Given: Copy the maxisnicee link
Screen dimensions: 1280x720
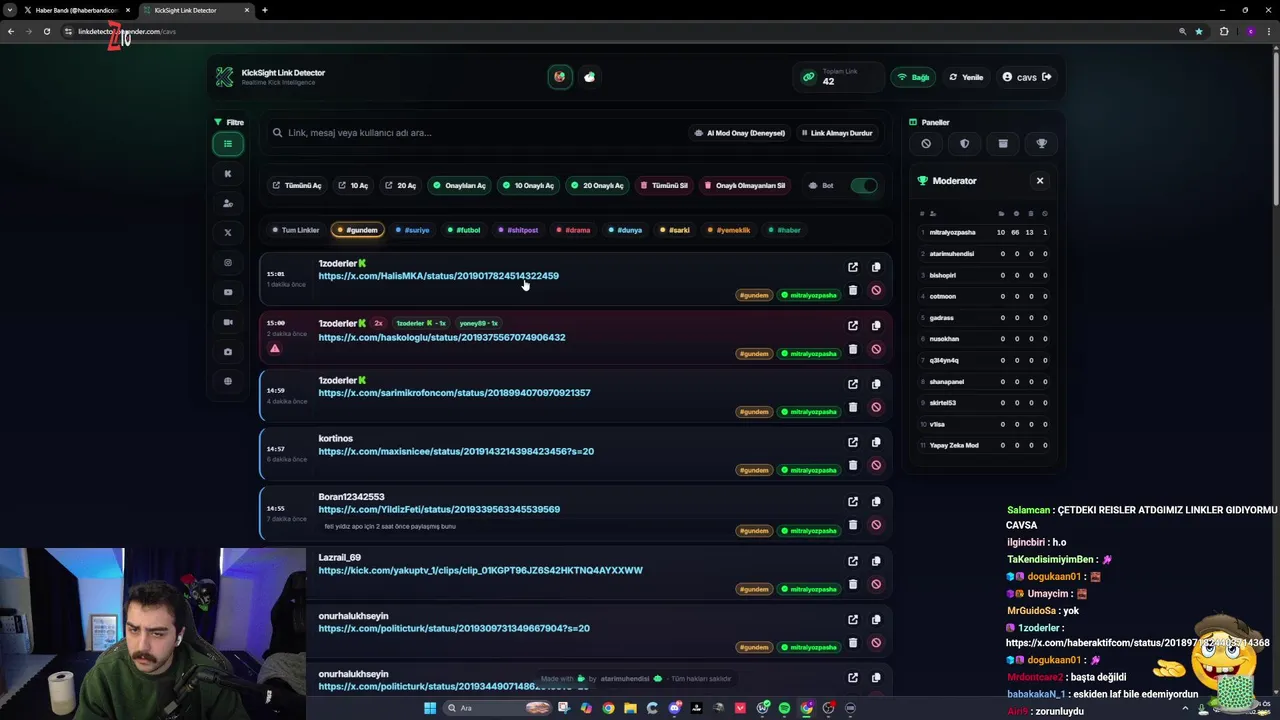Looking at the screenshot, I should 876,442.
